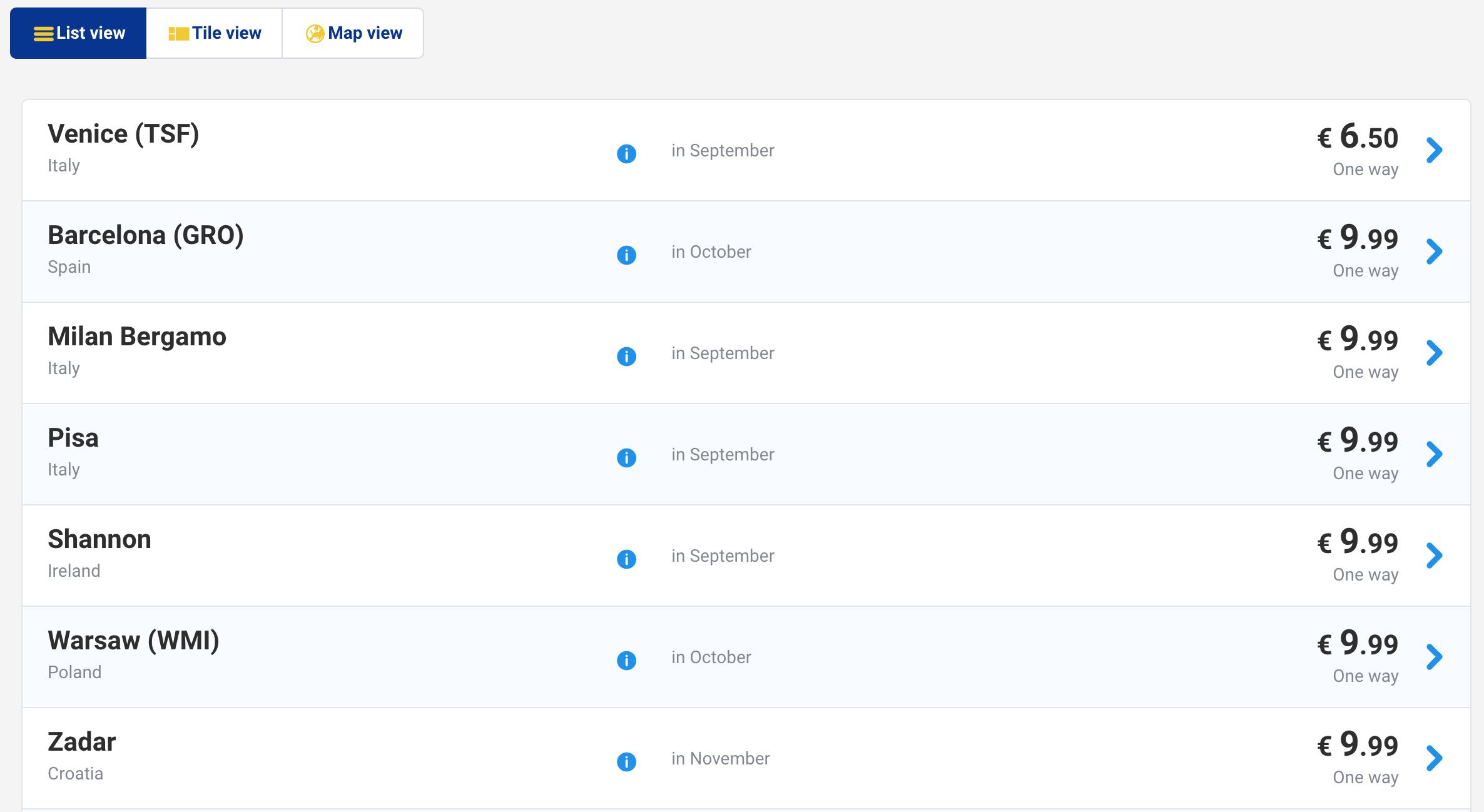Click the € 6.50 price for Venice
This screenshot has height=812, width=1484.
coord(1358,137)
